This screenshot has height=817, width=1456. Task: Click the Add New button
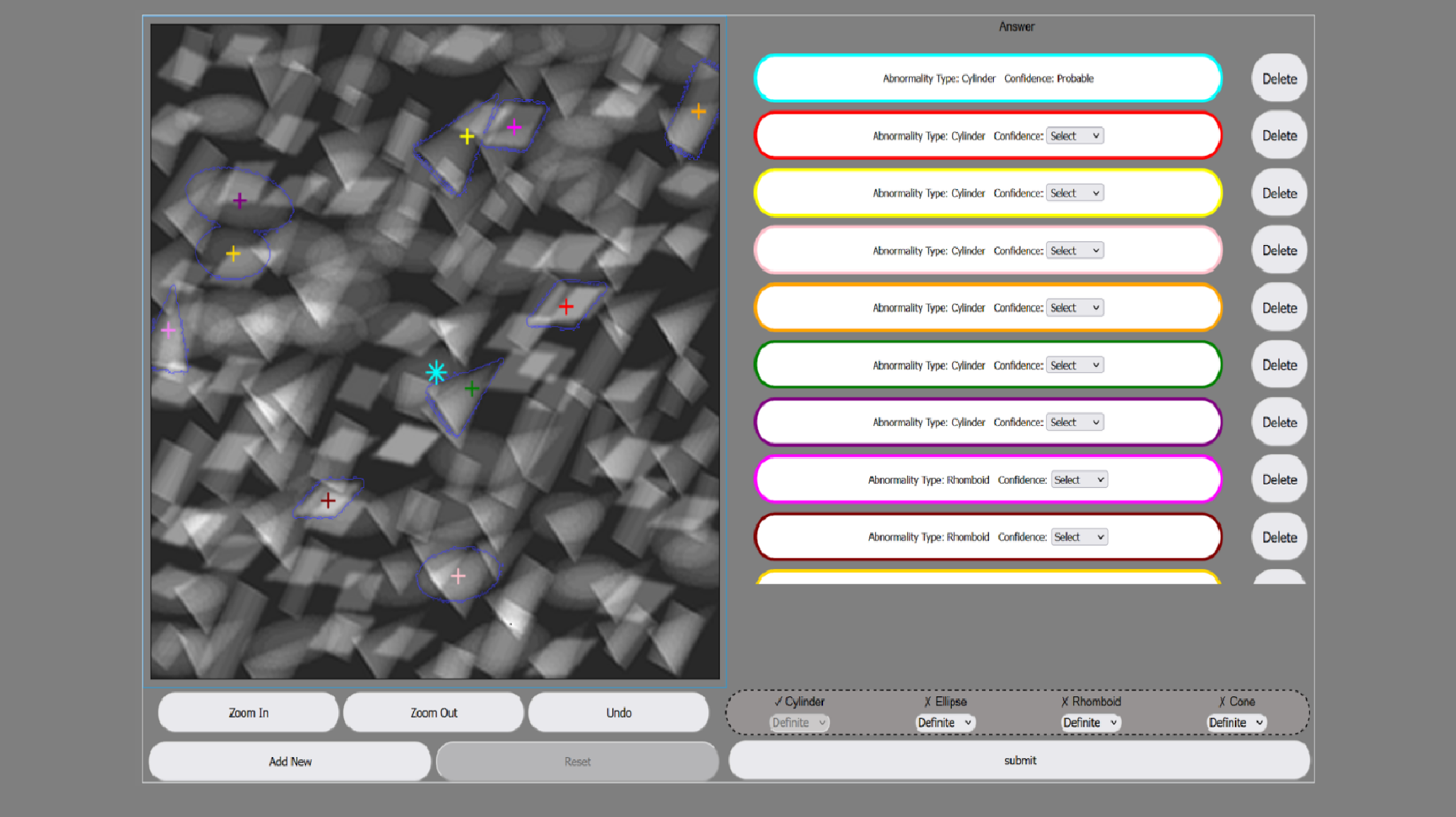[290, 761]
